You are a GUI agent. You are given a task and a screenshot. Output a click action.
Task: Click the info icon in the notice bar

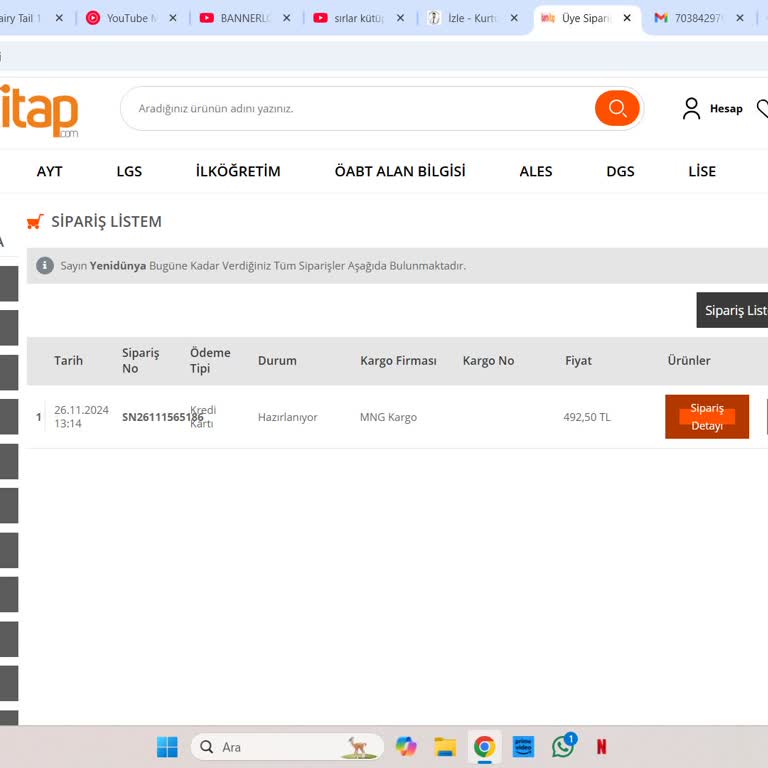pyautogui.click(x=45, y=265)
